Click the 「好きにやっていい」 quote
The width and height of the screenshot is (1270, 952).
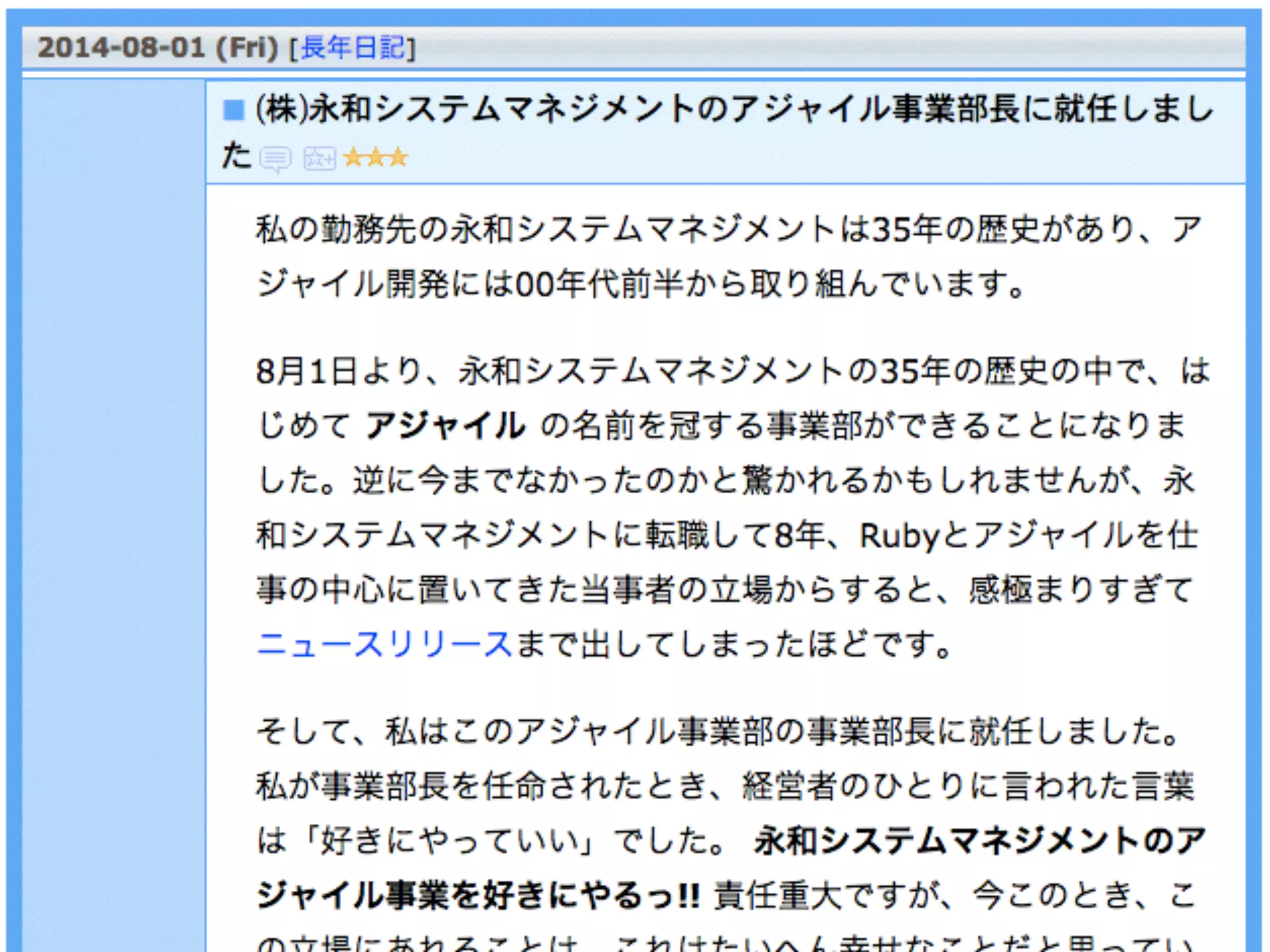coord(446,841)
